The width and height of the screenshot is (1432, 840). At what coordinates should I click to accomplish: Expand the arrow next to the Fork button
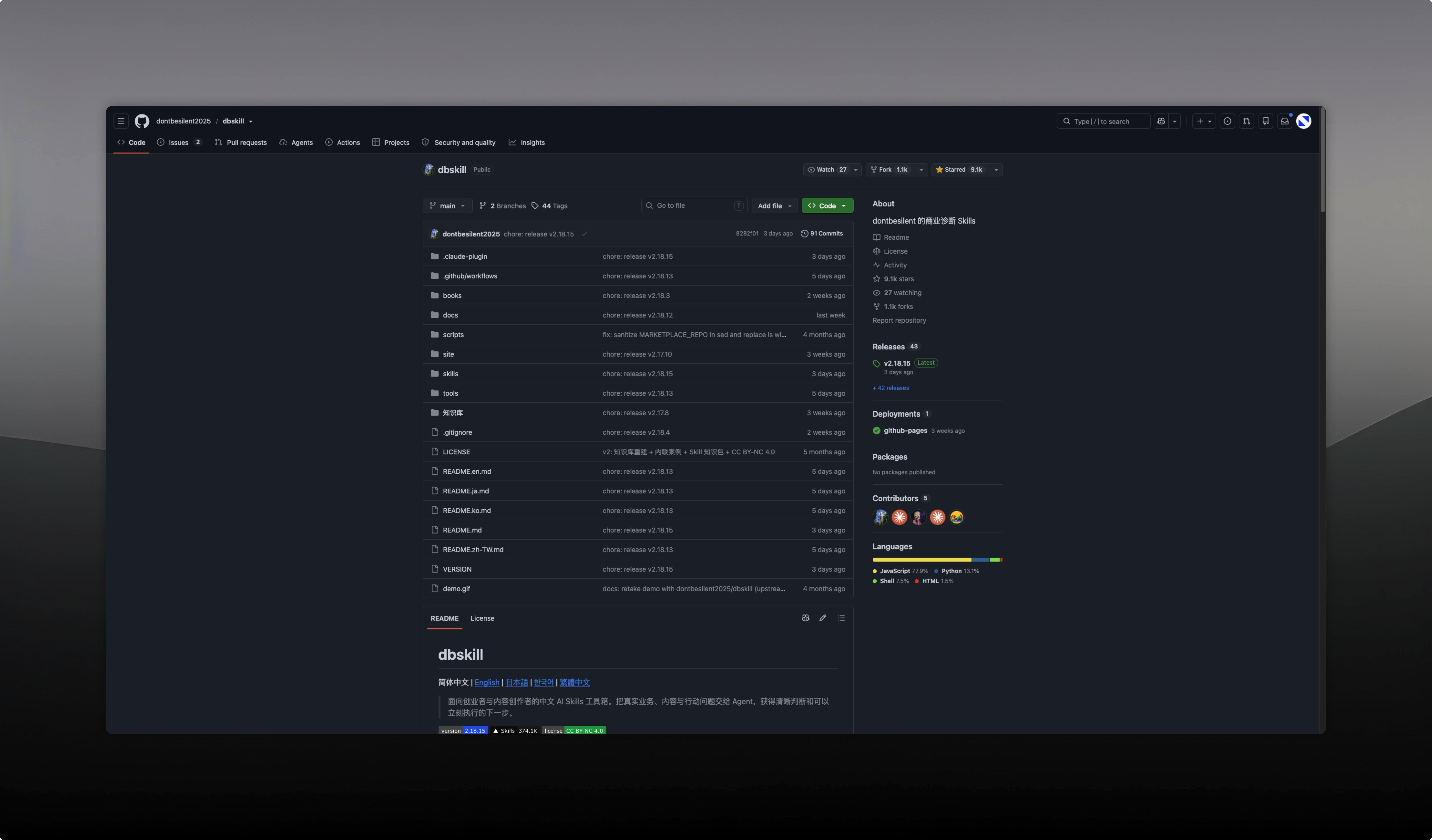pos(921,169)
